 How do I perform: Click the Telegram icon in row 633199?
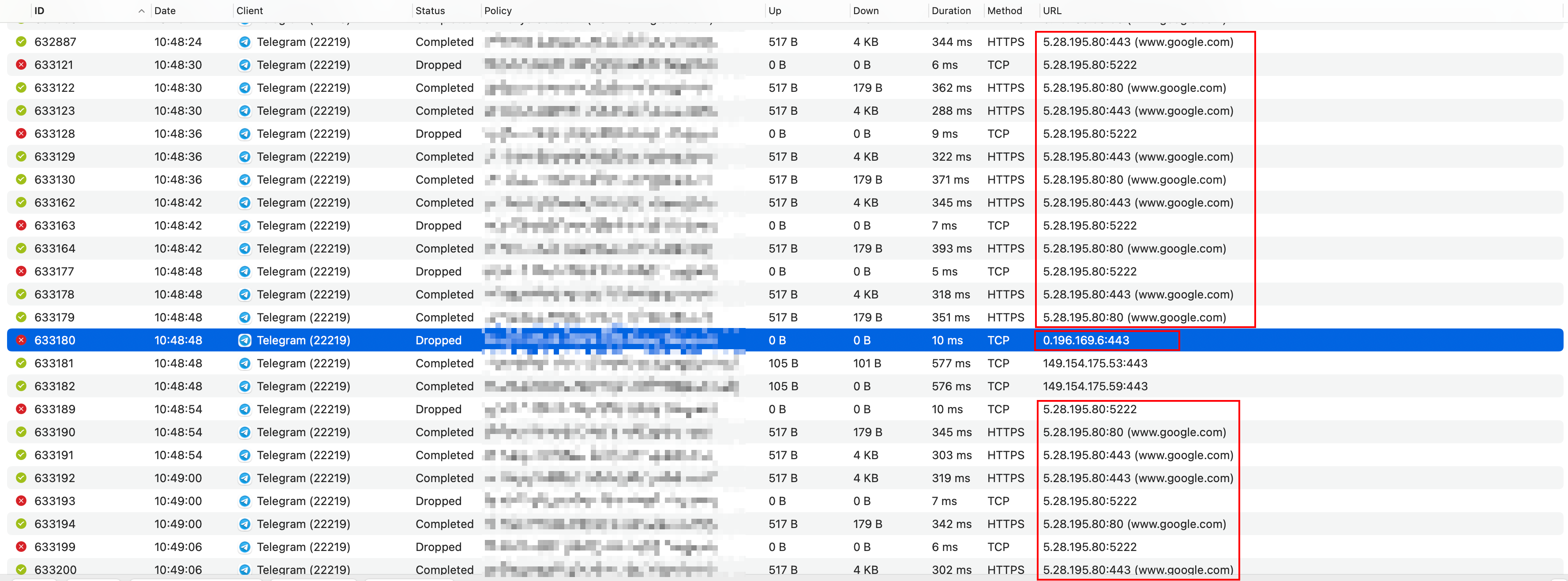point(245,547)
